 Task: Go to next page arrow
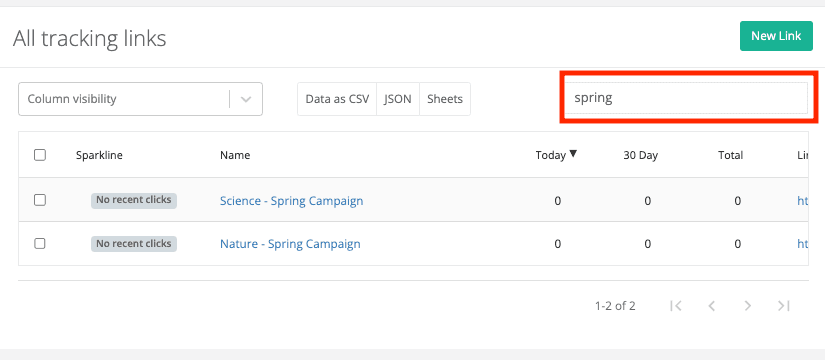[748, 306]
